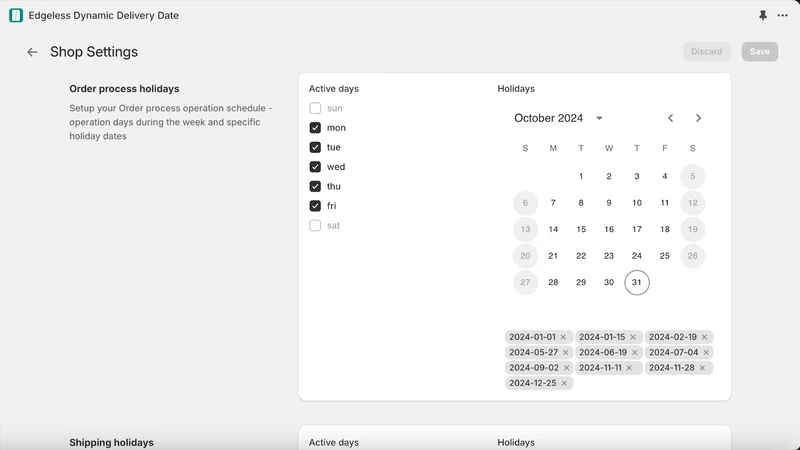This screenshot has height=450, width=800.
Task: Select October 17 on the calendar
Action: click(x=637, y=229)
